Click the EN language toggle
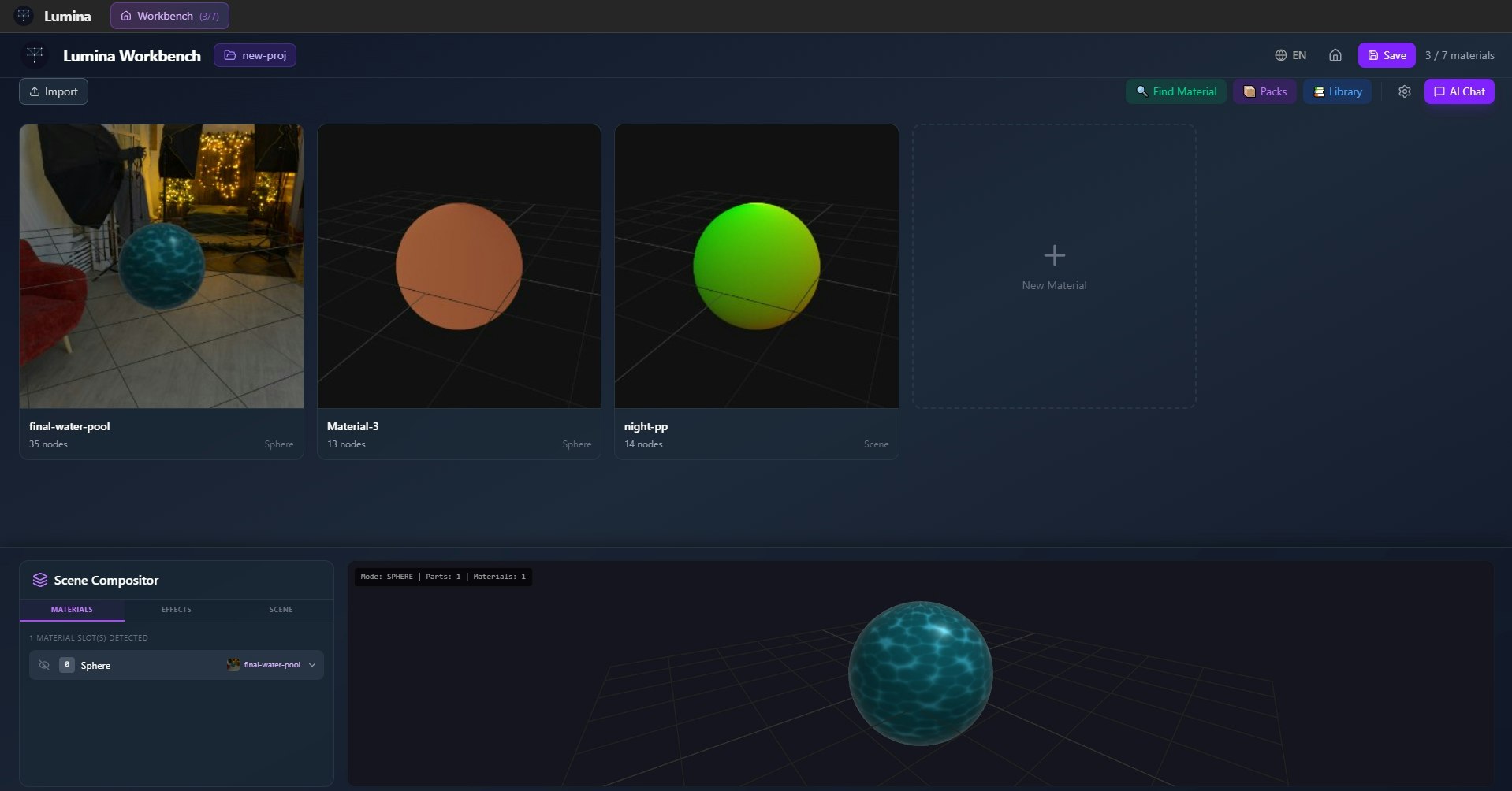The width and height of the screenshot is (1512, 791). pyautogui.click(x=1297, y=55)
